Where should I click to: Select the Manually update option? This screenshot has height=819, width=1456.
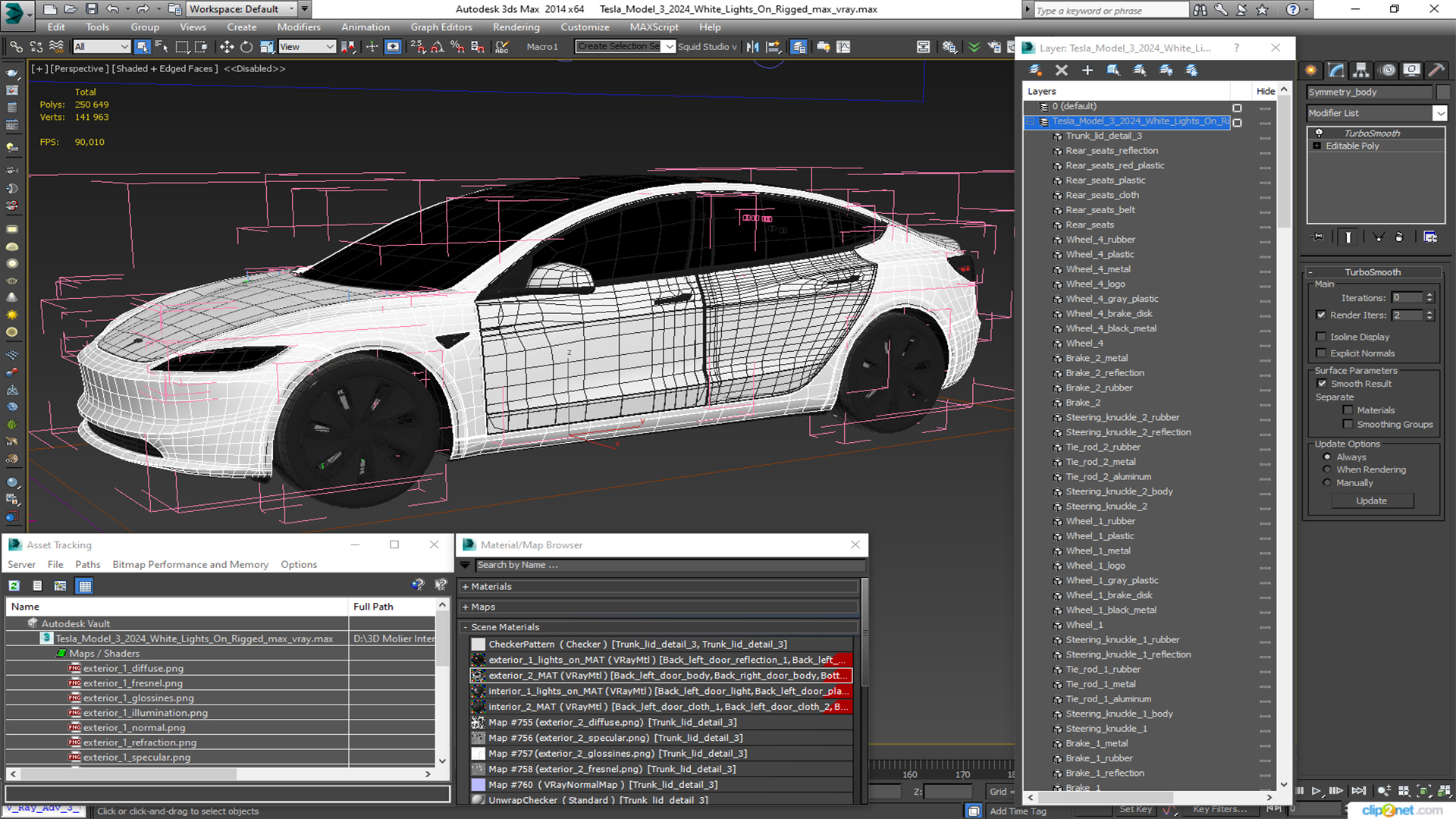tap(1327, 483)
